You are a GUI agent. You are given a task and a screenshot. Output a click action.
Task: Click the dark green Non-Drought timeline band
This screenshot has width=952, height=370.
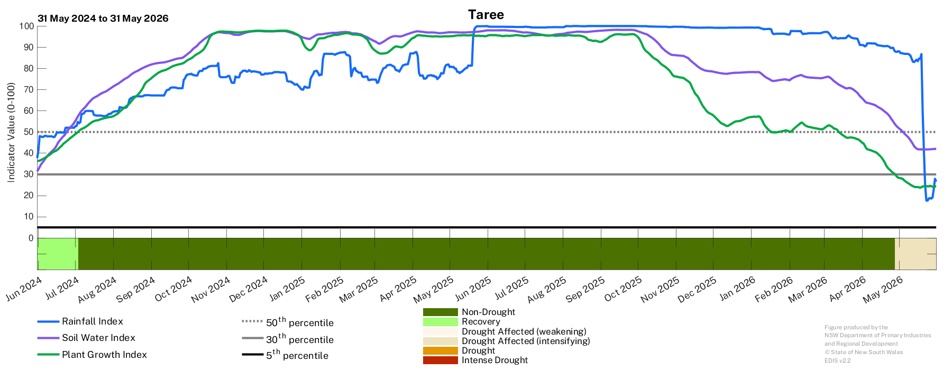487,253
